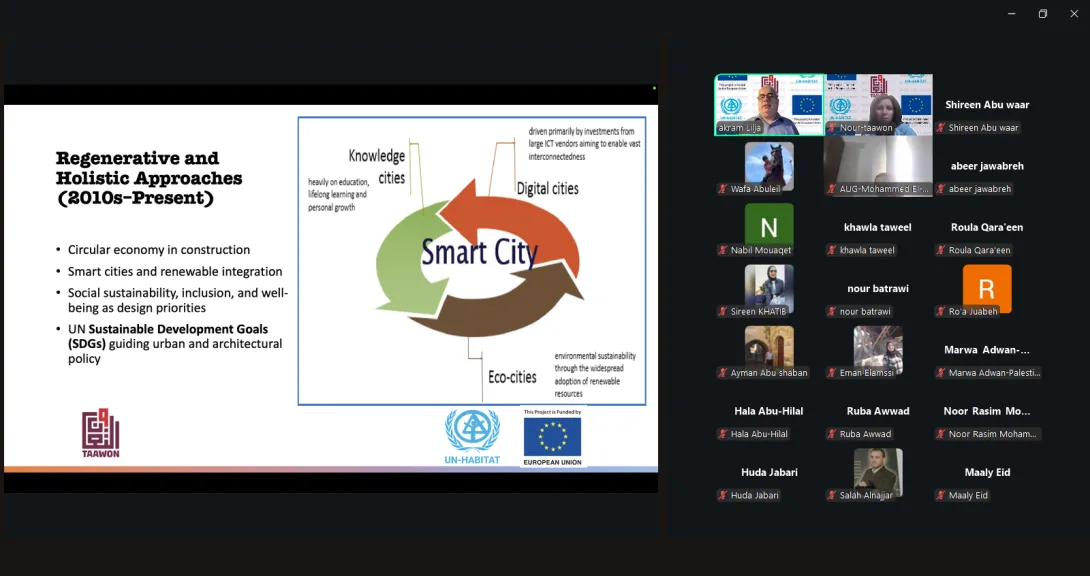This screenshot has width=1090, height=576.
Task: Select Ayman Abu shaban's profile photo
Action: click(769, 350)
